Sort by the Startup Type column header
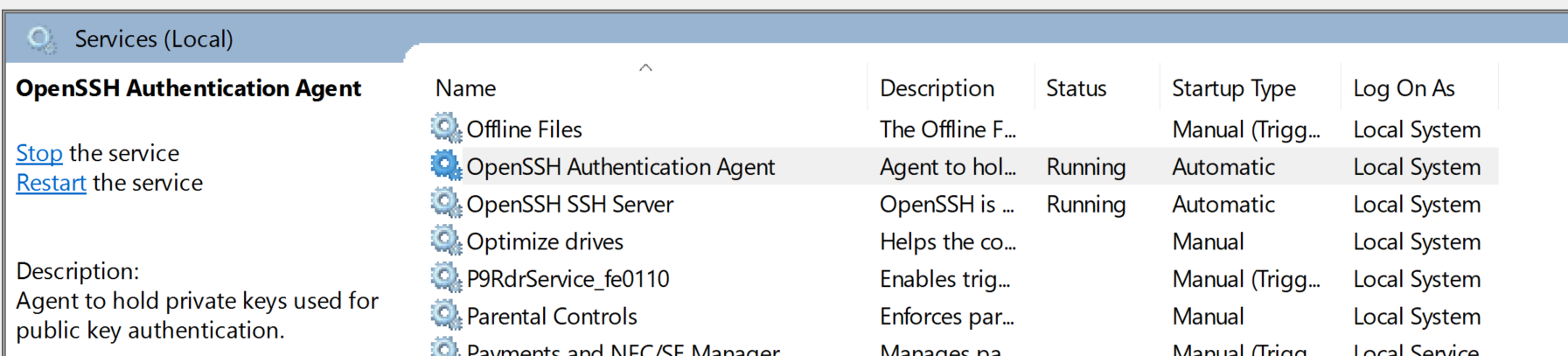The image size is (1568, 356). click(1233, 88)
